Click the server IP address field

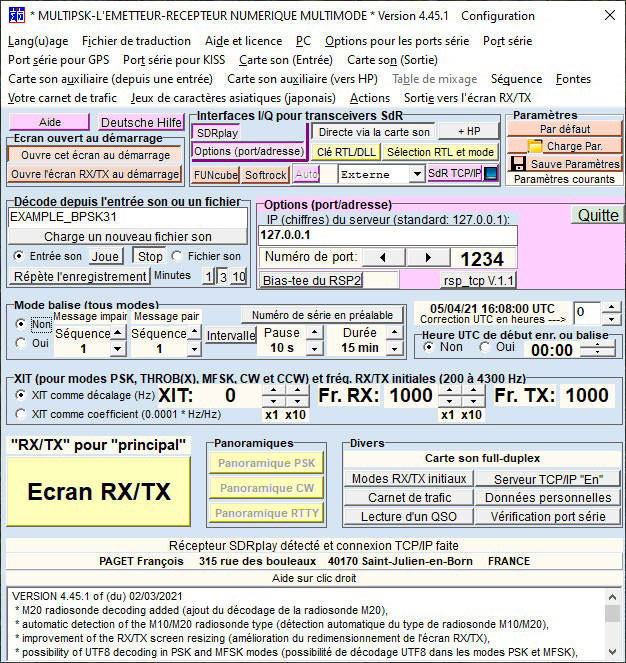click(387, 235)
